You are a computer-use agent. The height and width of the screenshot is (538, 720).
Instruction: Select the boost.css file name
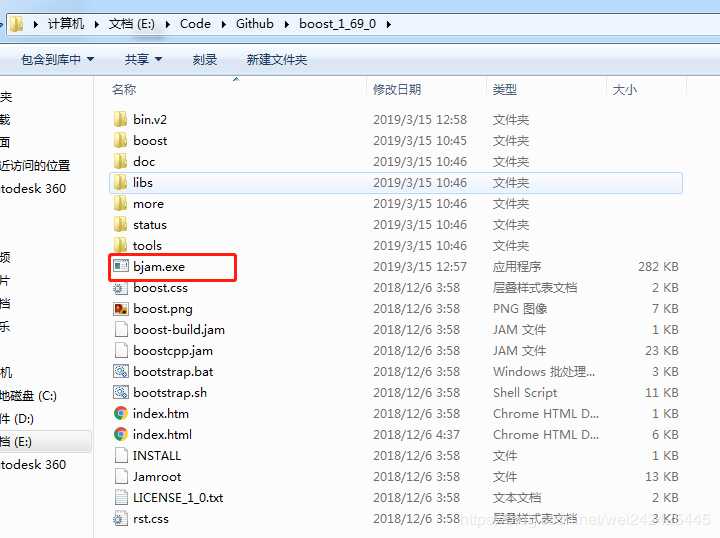pyautogui.click(x=160, y=288)
